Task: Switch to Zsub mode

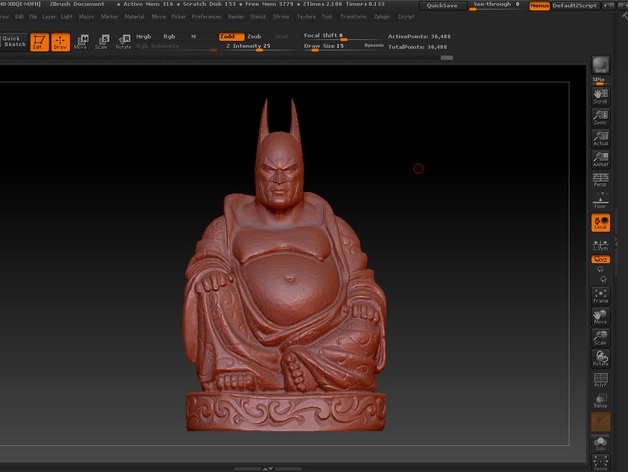Action: click(254, 36)
